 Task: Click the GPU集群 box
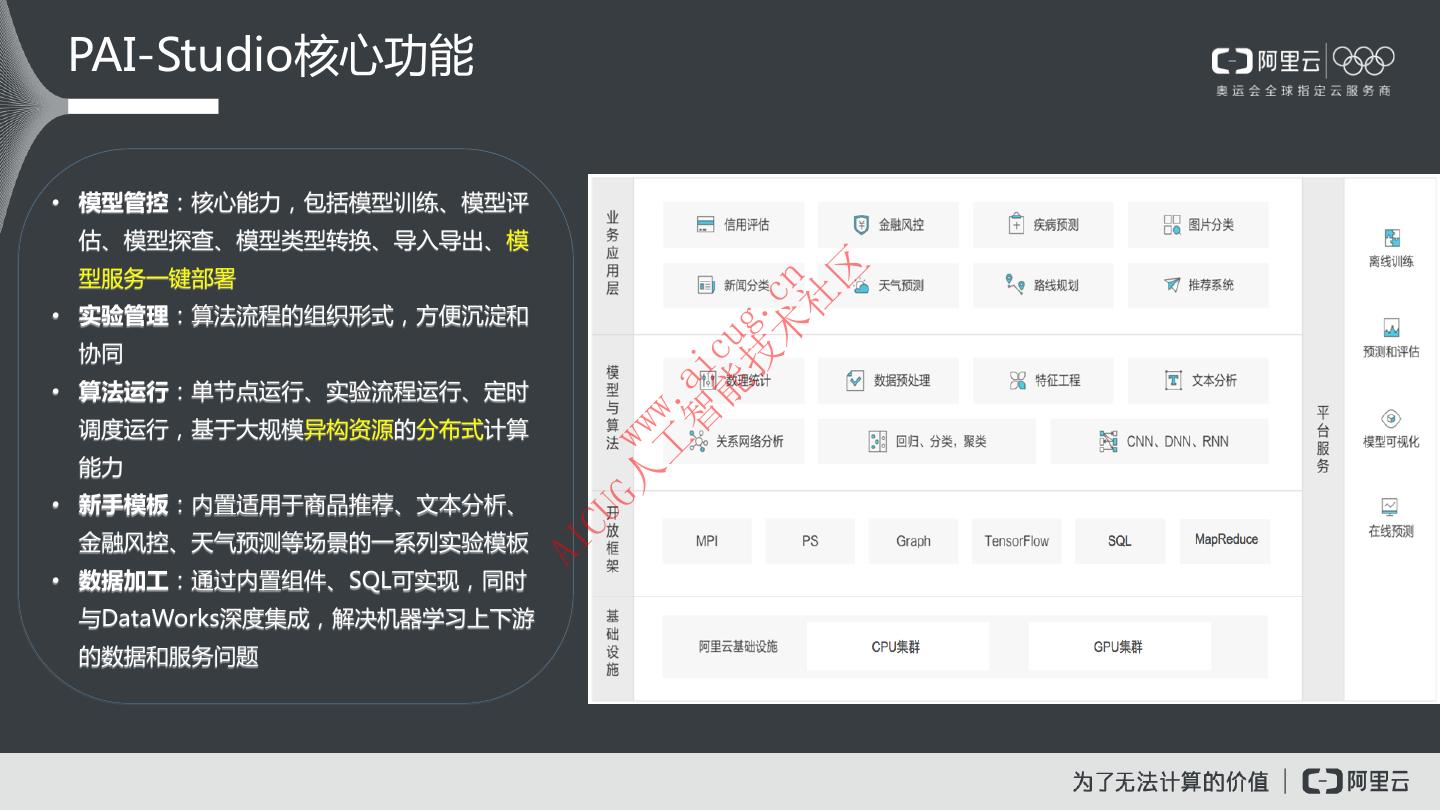click(x=1119, y=647)
